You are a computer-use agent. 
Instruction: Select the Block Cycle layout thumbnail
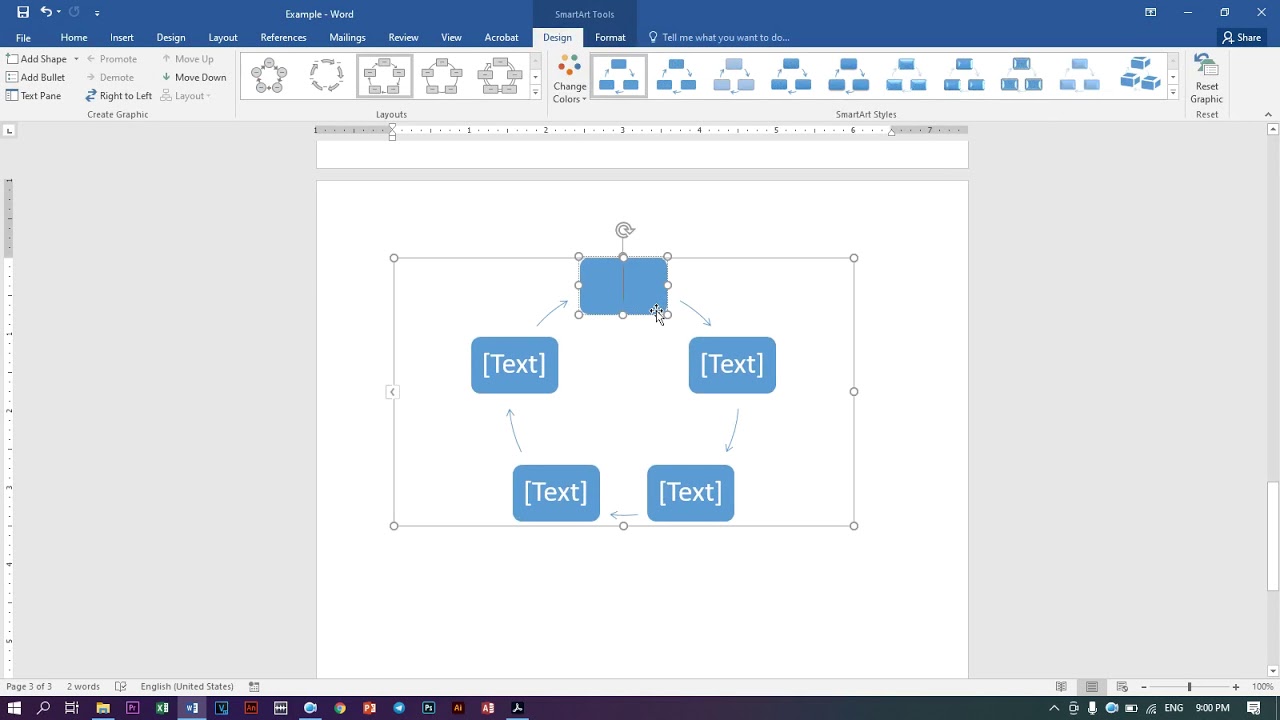(385, 76)
